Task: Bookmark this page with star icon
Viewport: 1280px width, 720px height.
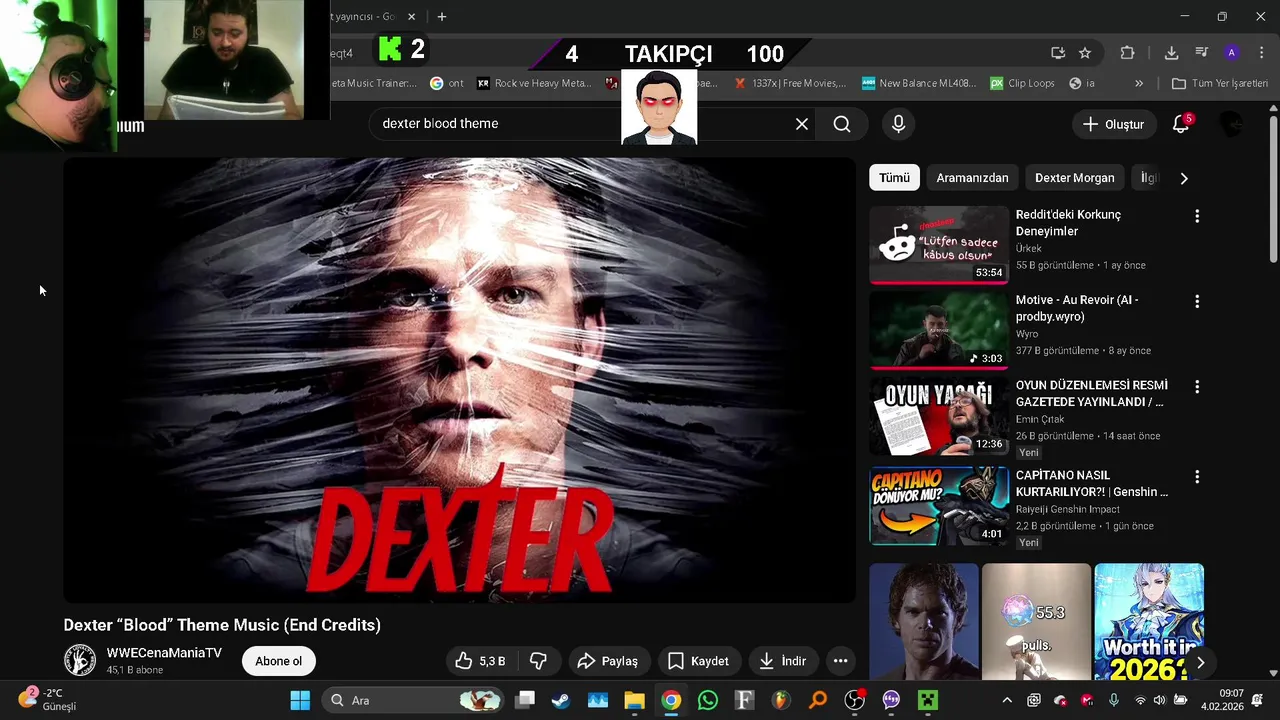Action: click(x=1085, y=53)
